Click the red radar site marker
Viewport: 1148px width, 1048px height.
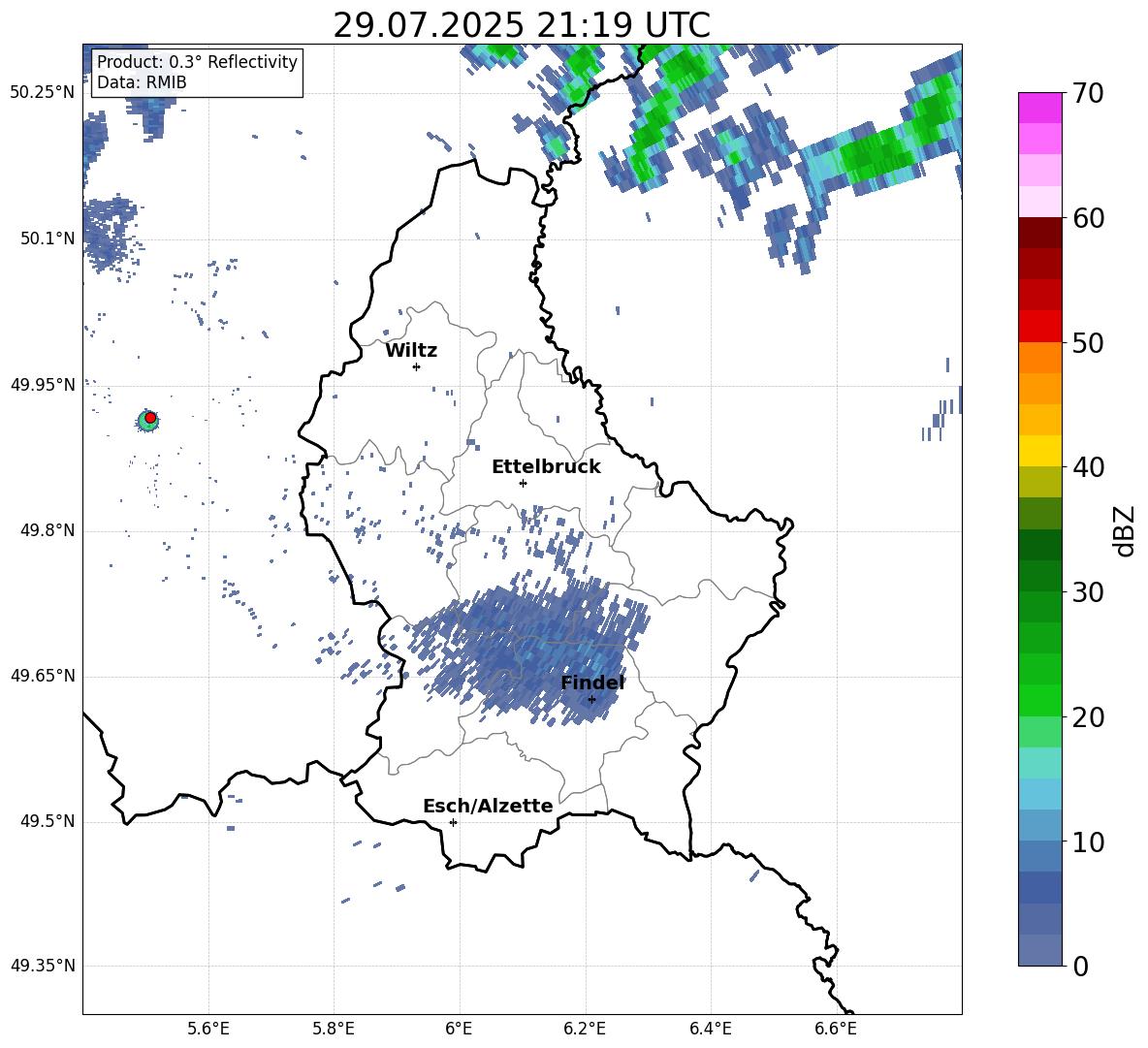(x=150, y=418)
